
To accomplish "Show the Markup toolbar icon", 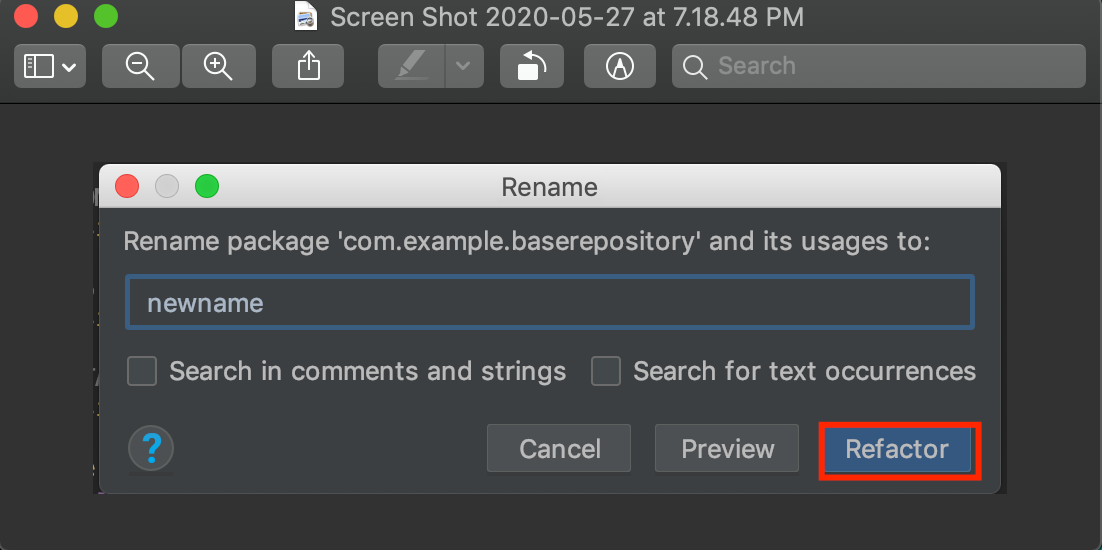I will [619, 66].
